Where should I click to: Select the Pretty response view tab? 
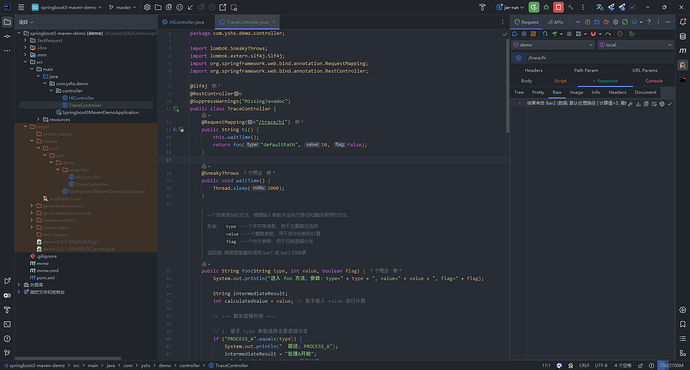coord(538,92)
